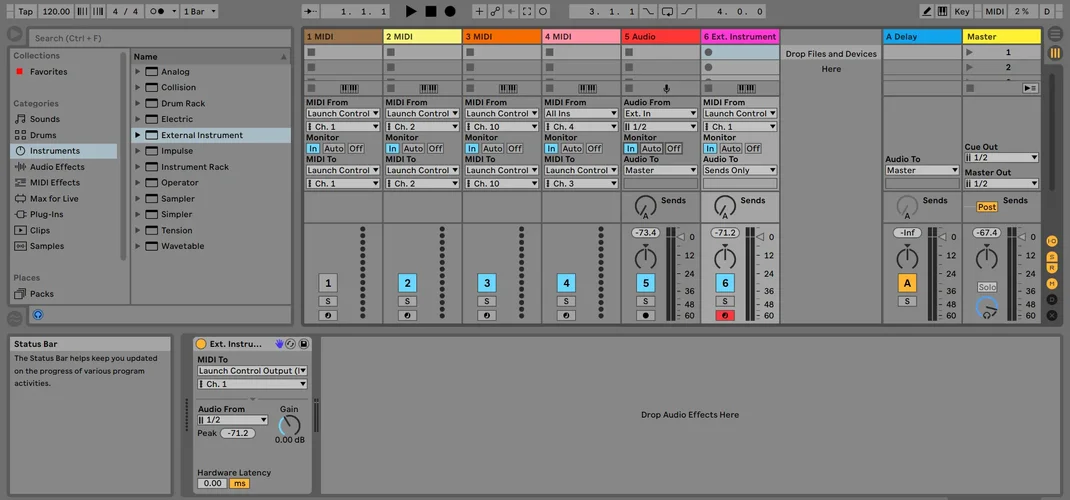Screen dimensions: 1070x500
Task: Toggle the transport Loop switch
Action: pyautogui.click(x=667, y=11)
